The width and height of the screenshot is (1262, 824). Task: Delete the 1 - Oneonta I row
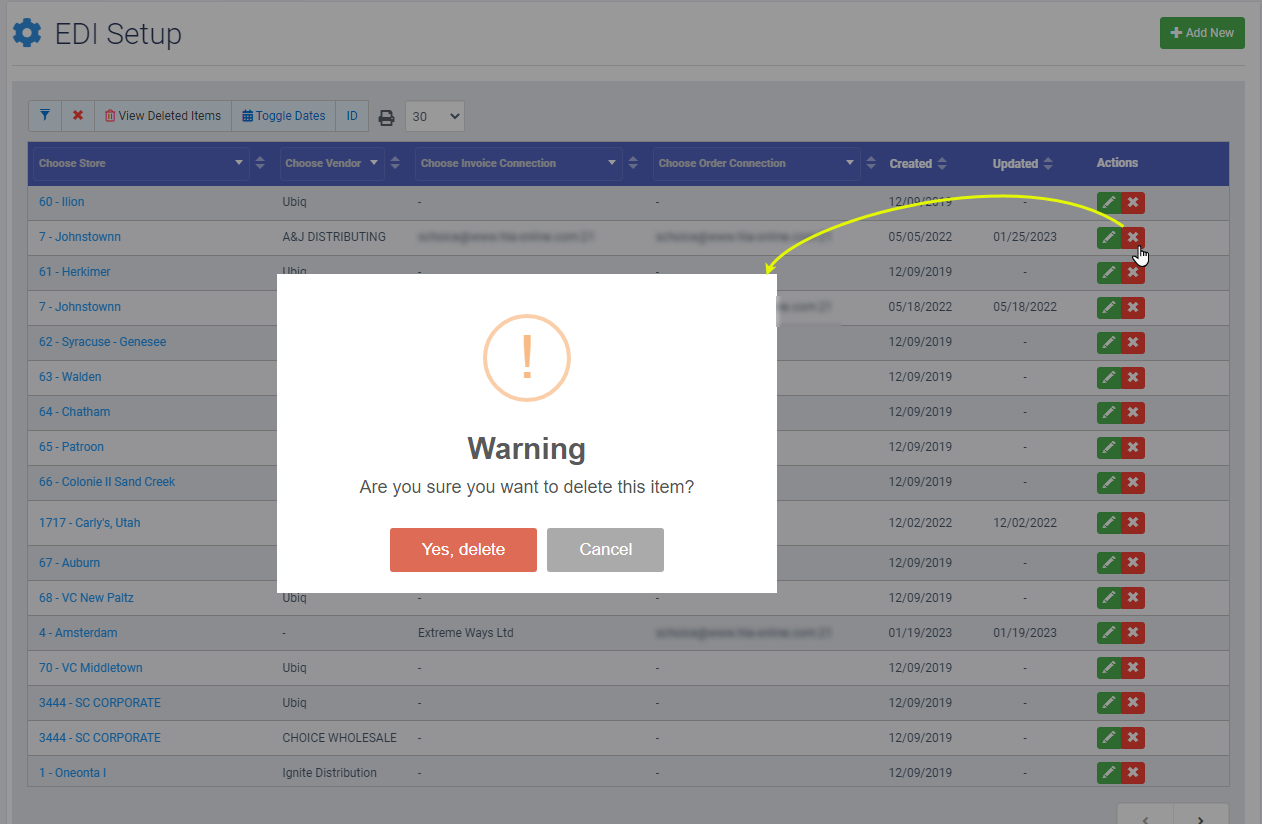click(1133, 773)
